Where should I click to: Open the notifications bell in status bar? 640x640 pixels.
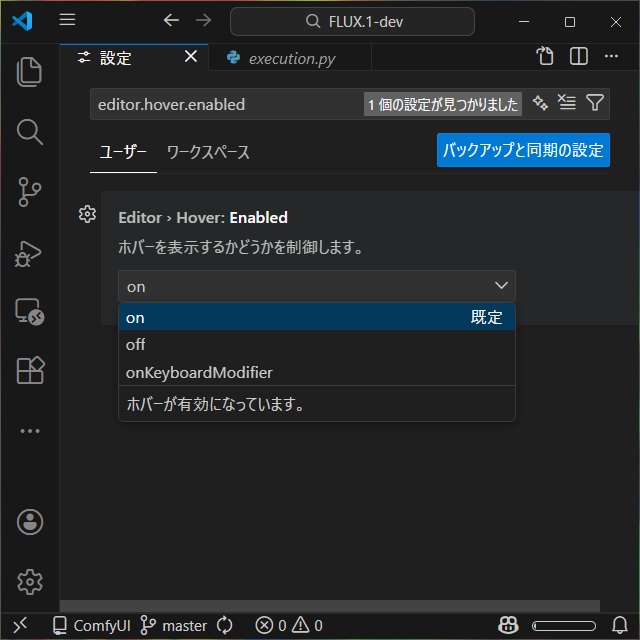click(x=620, y=626)
